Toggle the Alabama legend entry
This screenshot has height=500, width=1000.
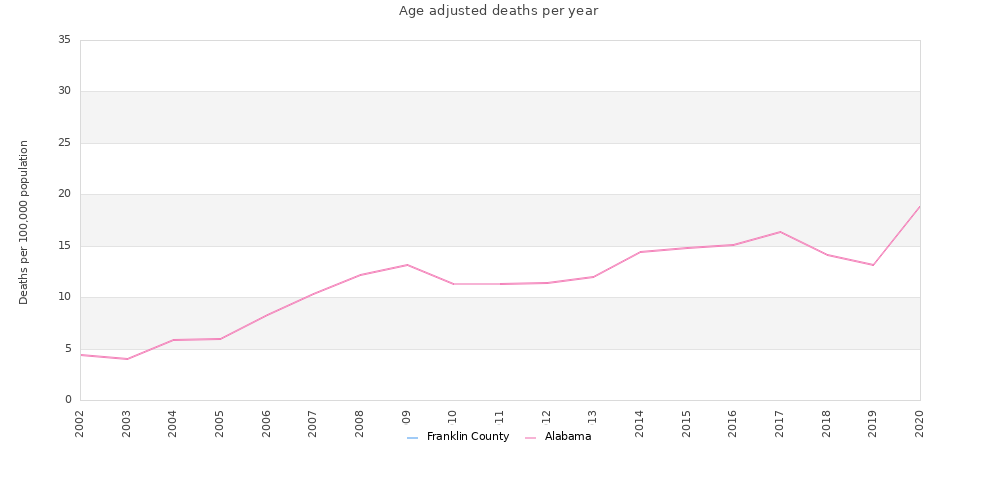[558, 437]
